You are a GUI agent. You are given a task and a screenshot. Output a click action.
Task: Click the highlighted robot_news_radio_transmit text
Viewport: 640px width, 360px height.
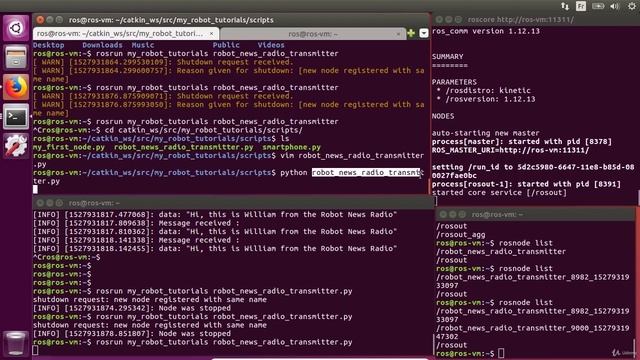pyautogui.click(x=366, y=173)
